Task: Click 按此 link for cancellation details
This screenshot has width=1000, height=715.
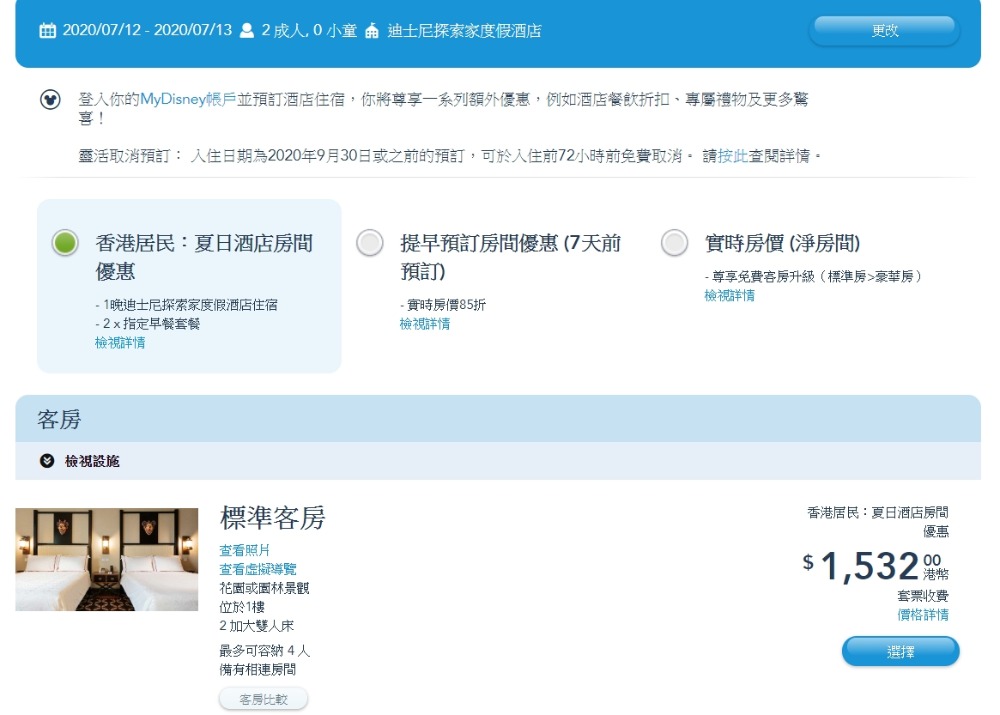Action: point(734,156)
